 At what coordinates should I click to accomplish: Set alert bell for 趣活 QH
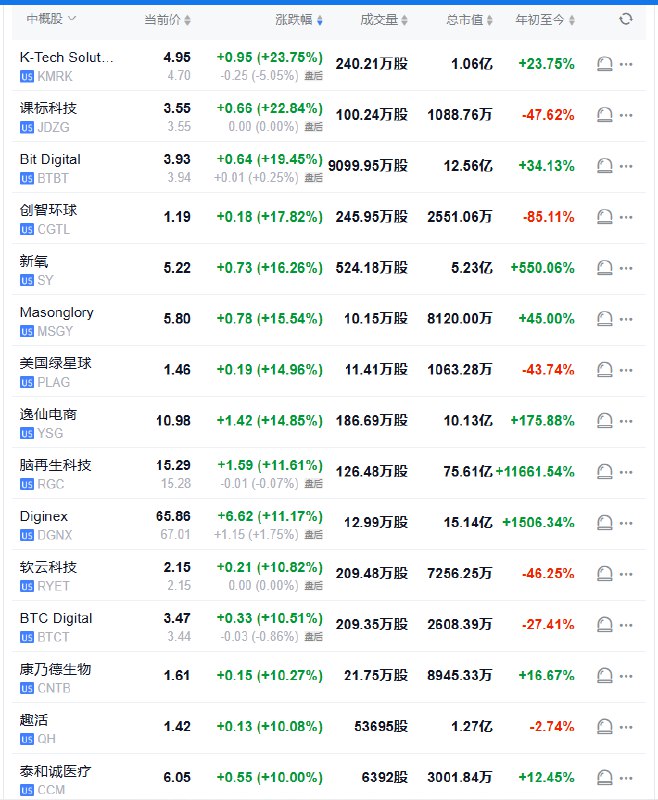(x=604, y=727)
